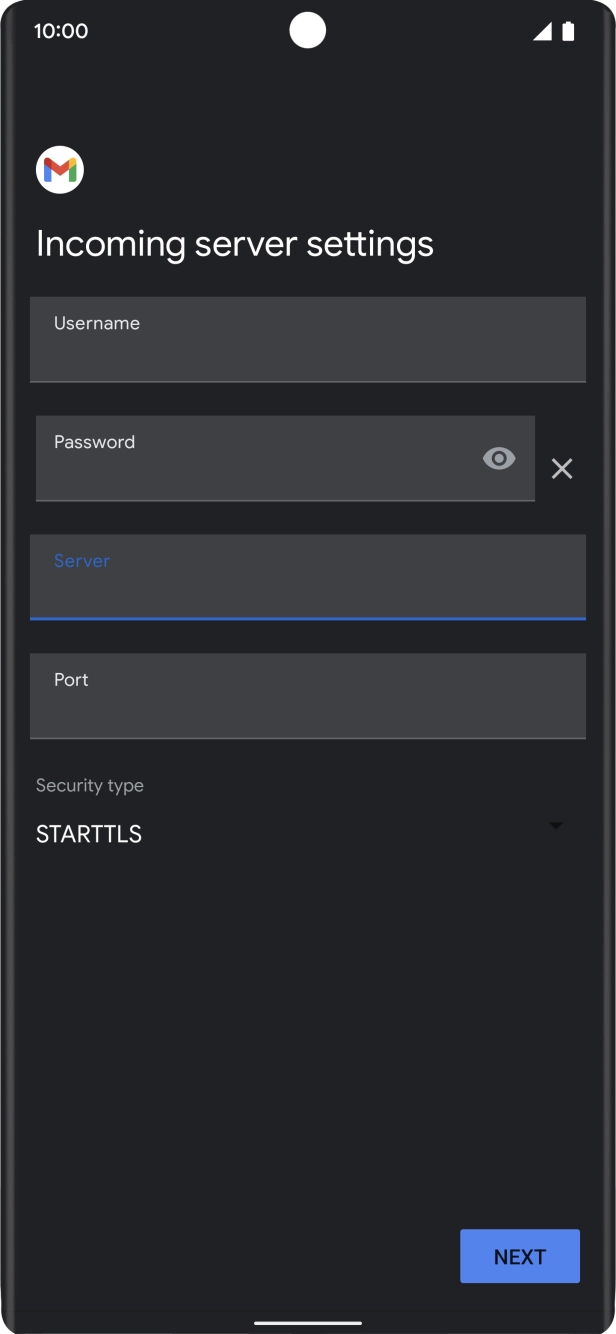
Task: Click the Username input field
Action: pyautogui.click(x=308, y=340)
